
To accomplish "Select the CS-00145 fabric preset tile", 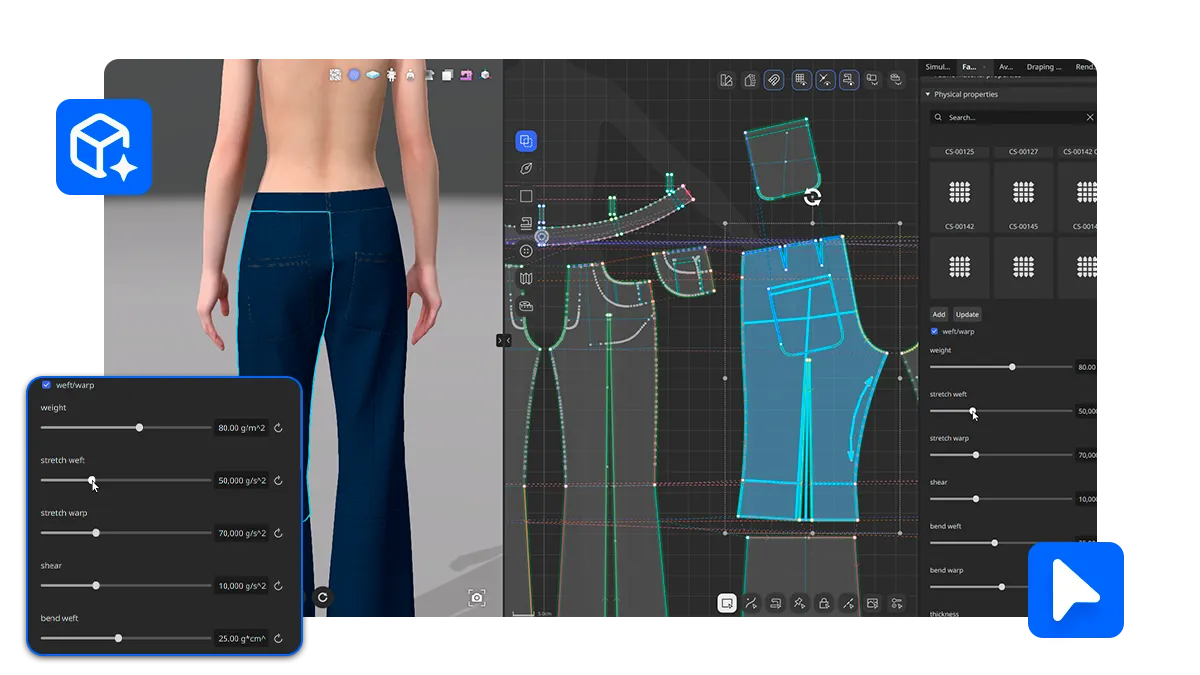I will (x=1023, y=197).
